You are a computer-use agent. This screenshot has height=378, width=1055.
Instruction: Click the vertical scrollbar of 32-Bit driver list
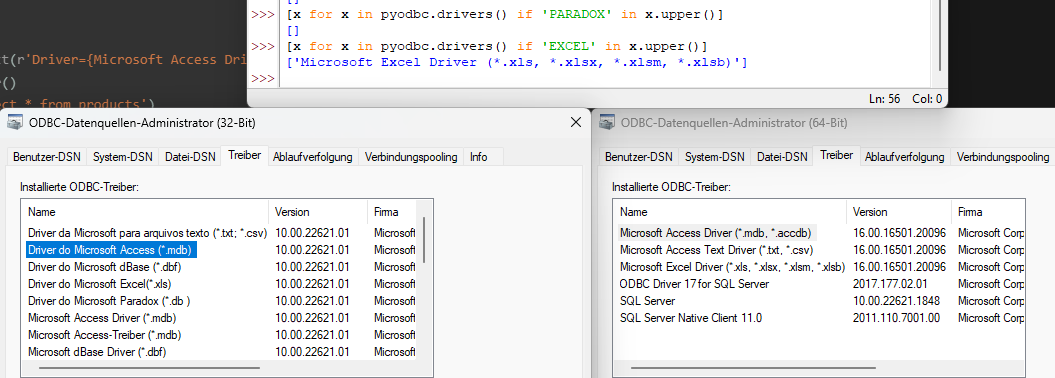pyautogui.click(x=424, y=240)
